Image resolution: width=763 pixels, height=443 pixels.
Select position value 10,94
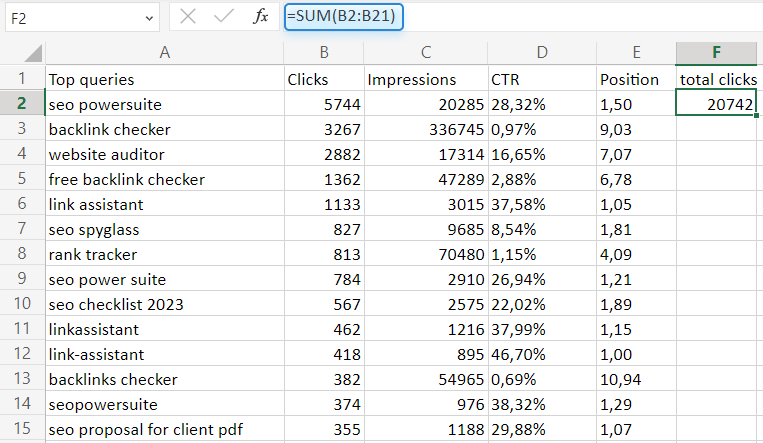[636, 379]
